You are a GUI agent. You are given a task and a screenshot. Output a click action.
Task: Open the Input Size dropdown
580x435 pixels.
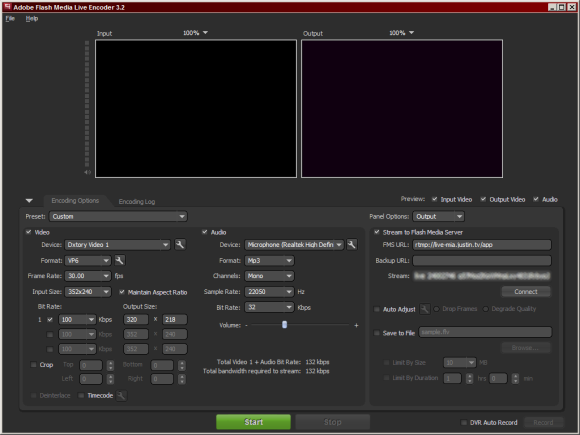tap(88, 292)
